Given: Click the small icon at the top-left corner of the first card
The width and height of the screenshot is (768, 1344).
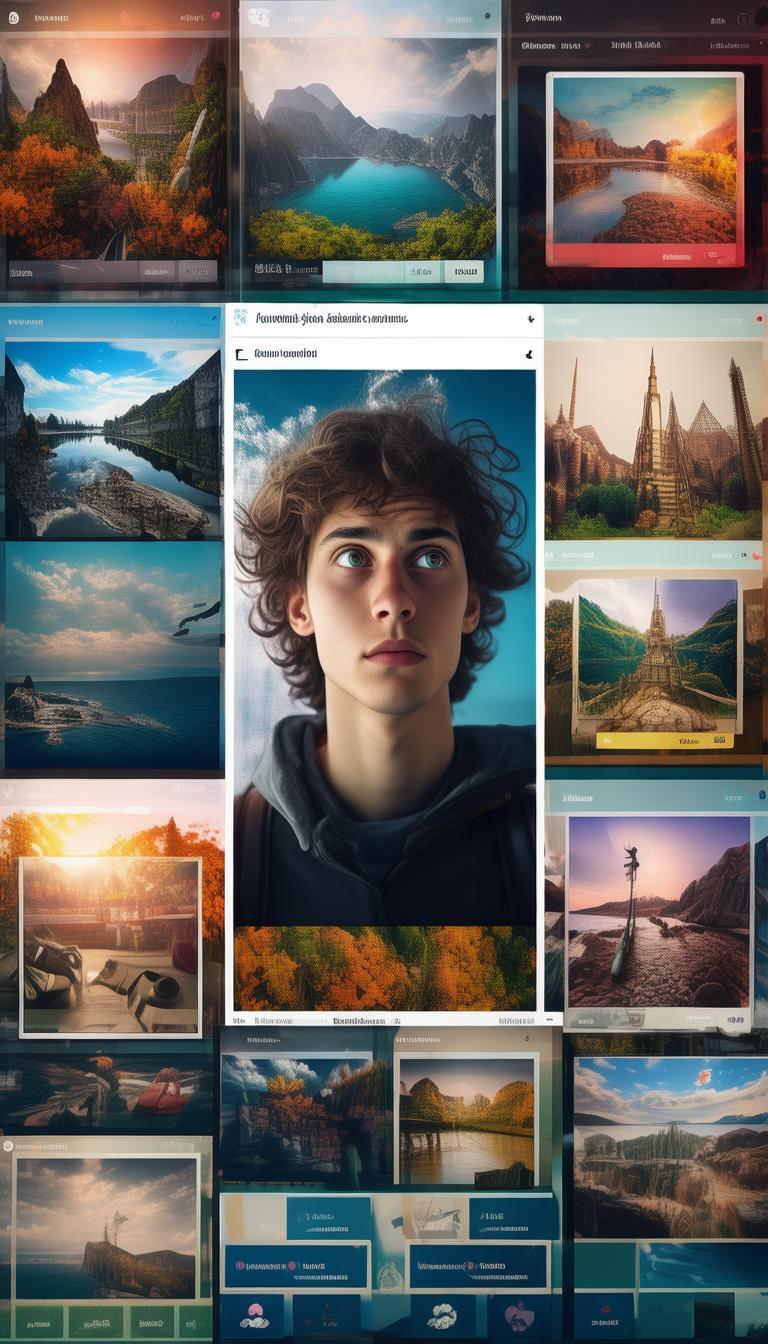Looking at the screenshot, I should (13, 18).
